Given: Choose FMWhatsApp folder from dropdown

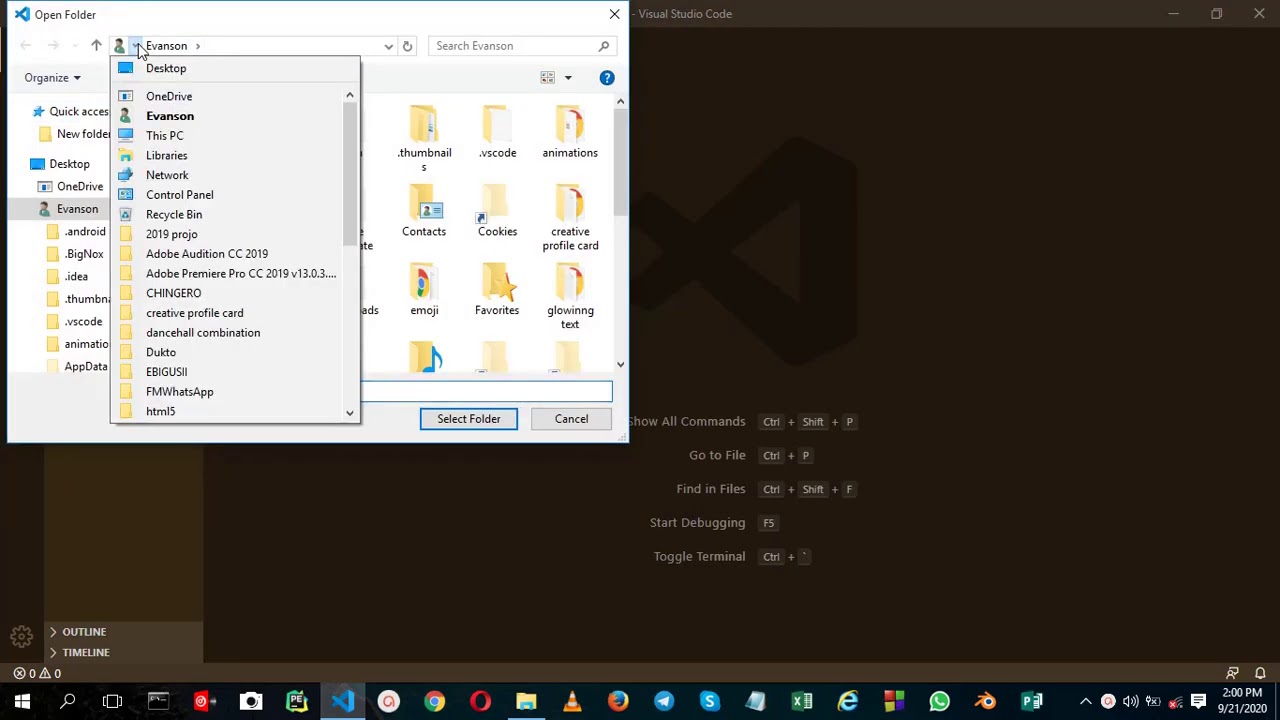Looking at the screenshot, I should tap(179, 392).
